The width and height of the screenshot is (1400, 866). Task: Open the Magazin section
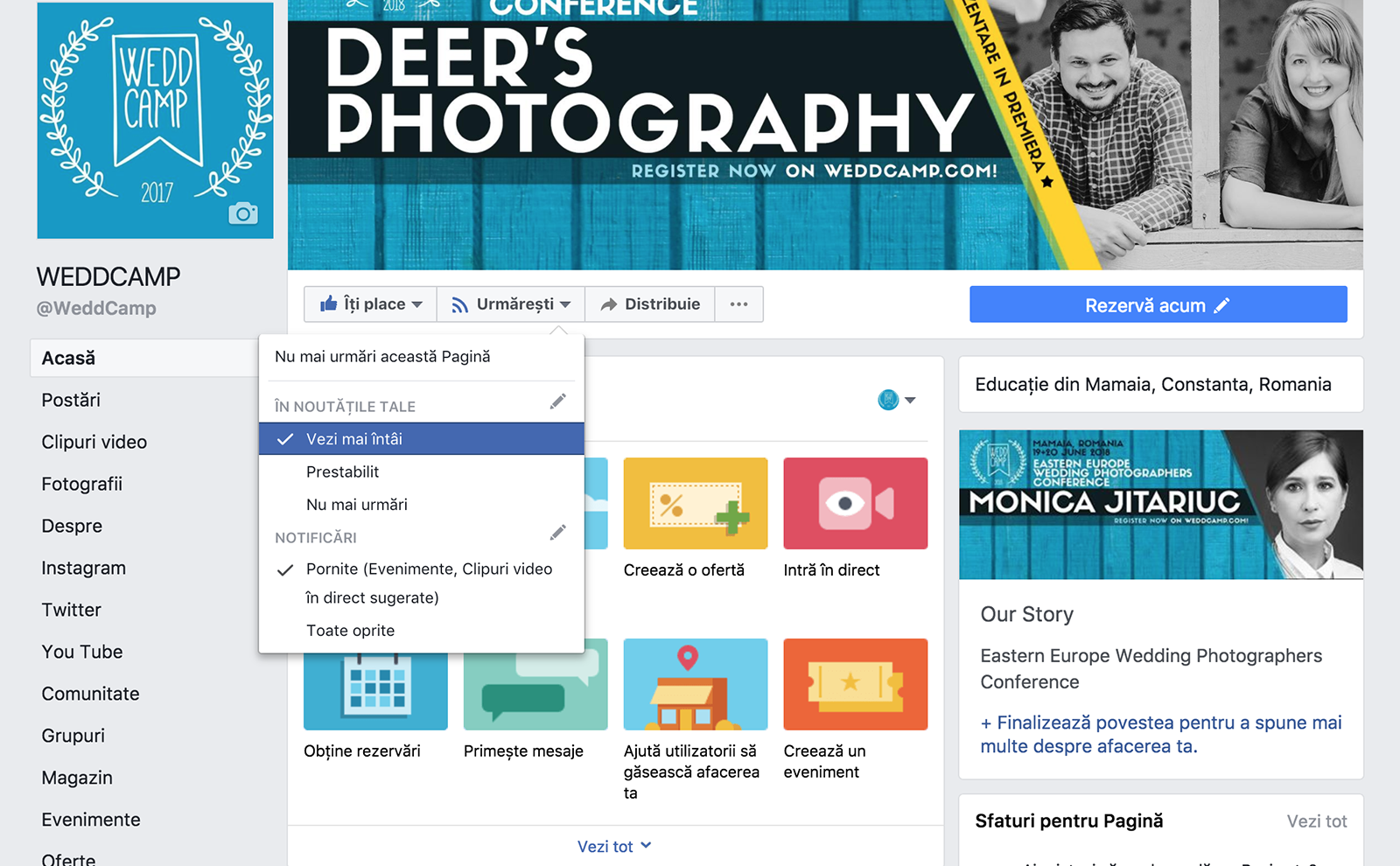(x=77, y=779)
